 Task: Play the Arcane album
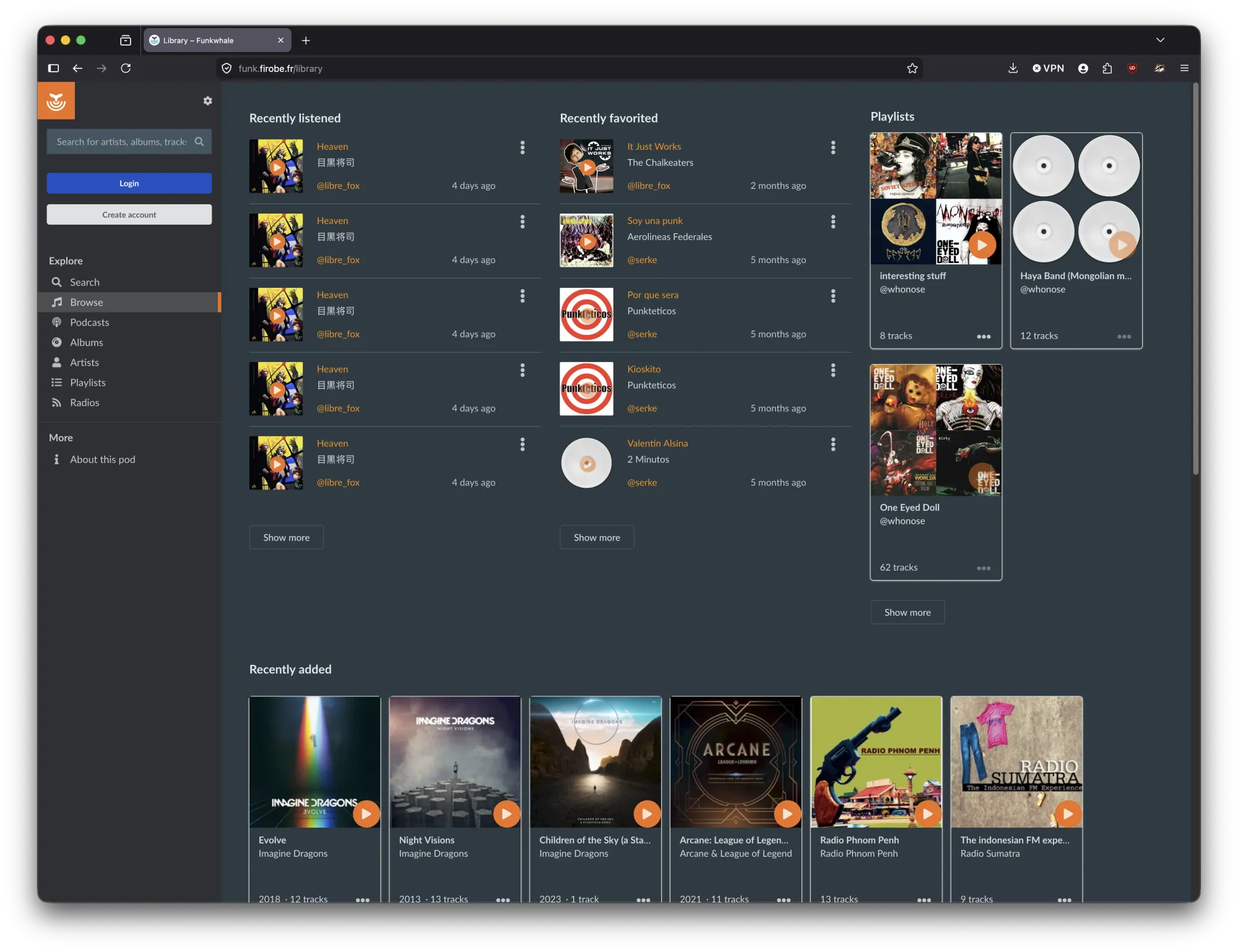[787, 814]
